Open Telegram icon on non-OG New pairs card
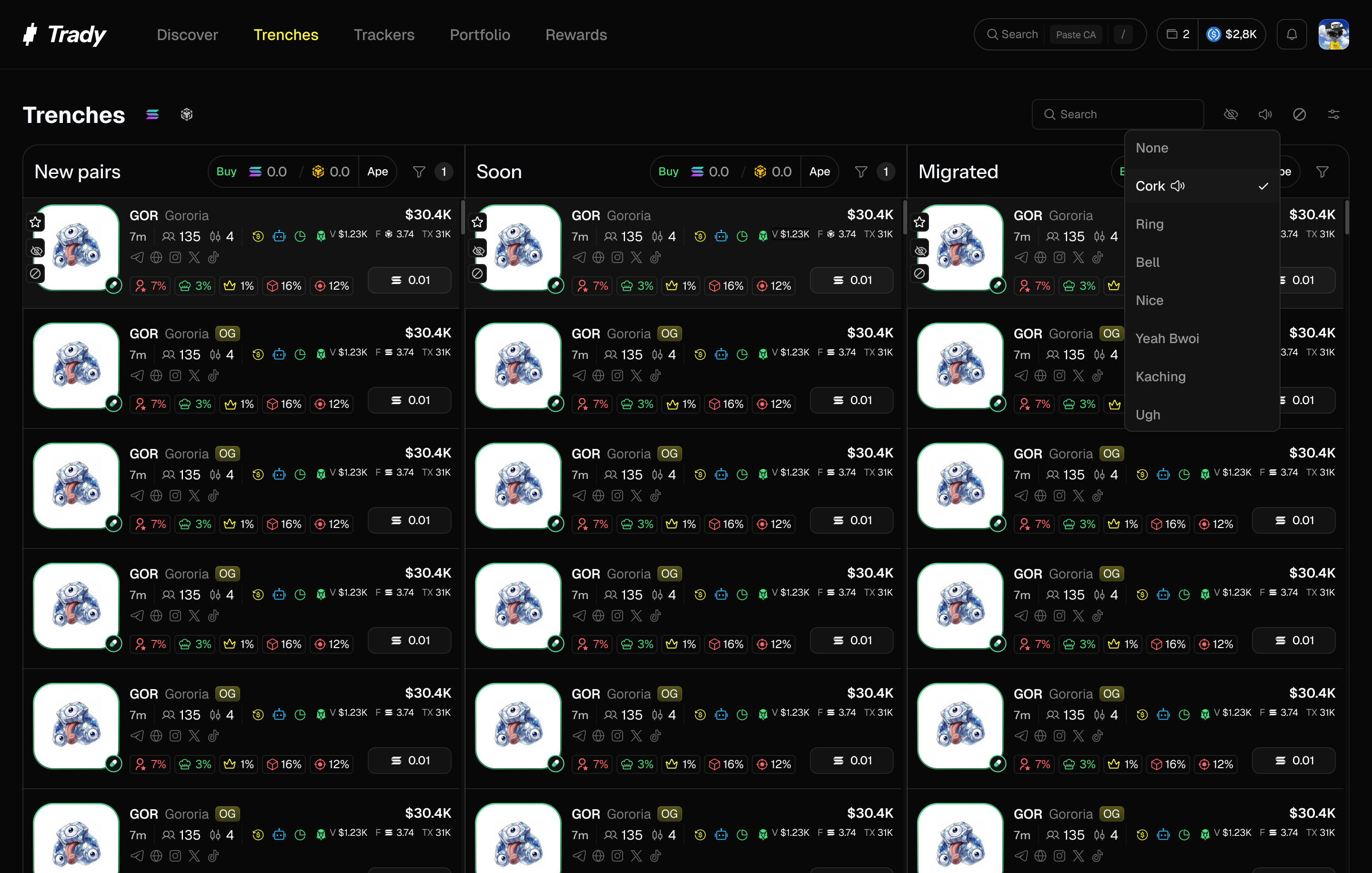The image size is (1372, 873). pos(137,258)
